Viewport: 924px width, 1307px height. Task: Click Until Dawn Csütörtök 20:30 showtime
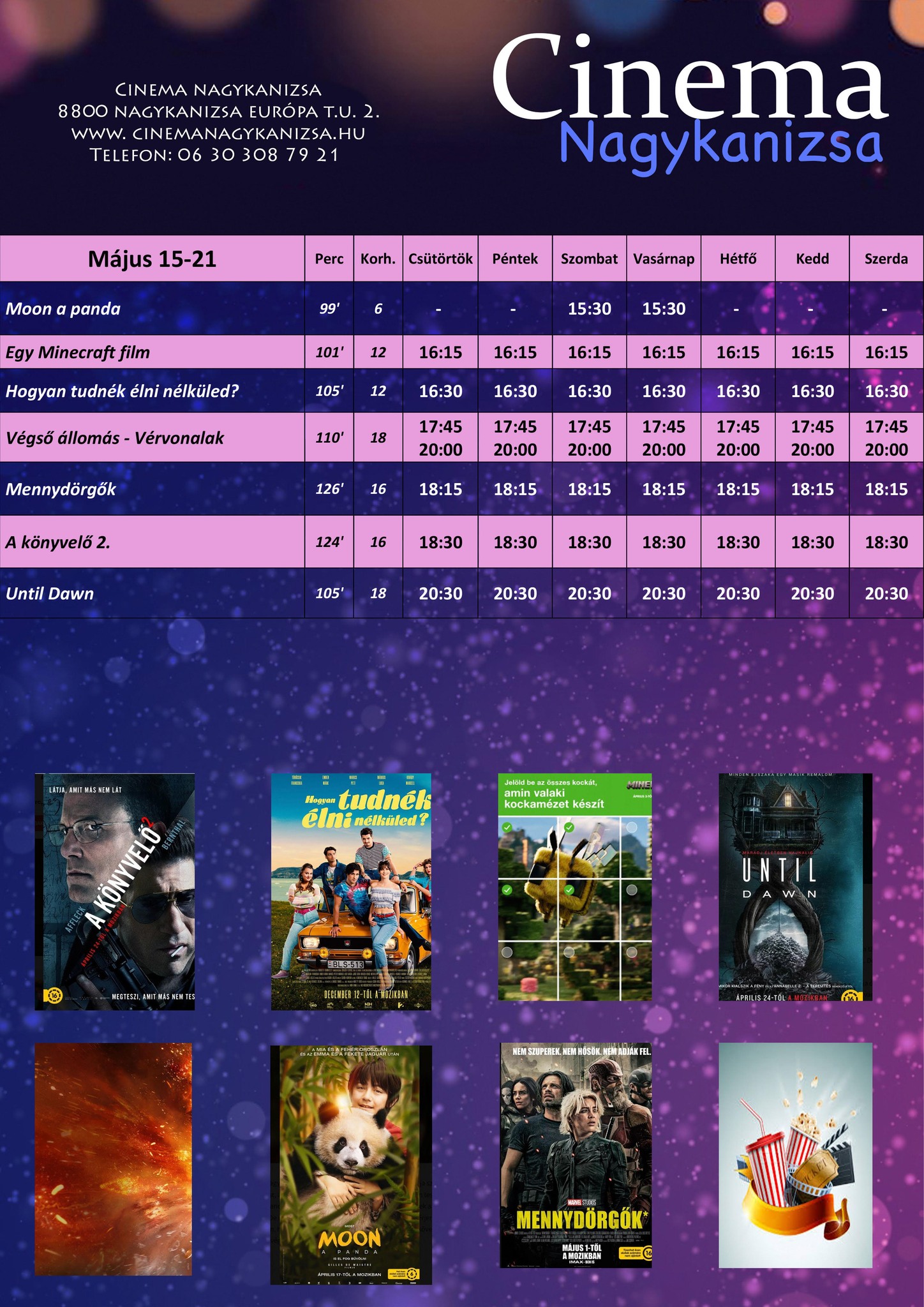click(x=440, y=594)
